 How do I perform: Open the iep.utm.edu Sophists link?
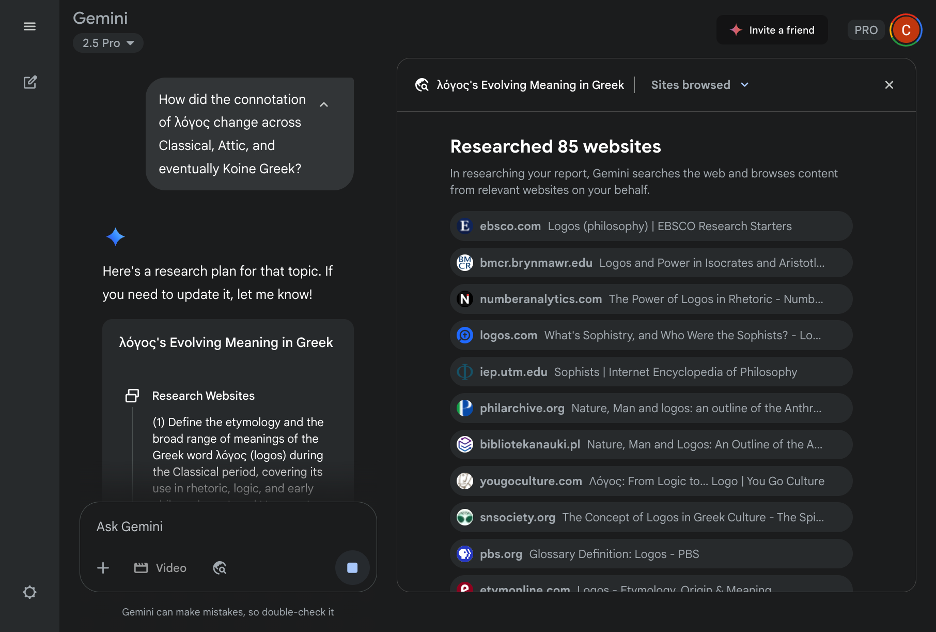pos(651,372)
